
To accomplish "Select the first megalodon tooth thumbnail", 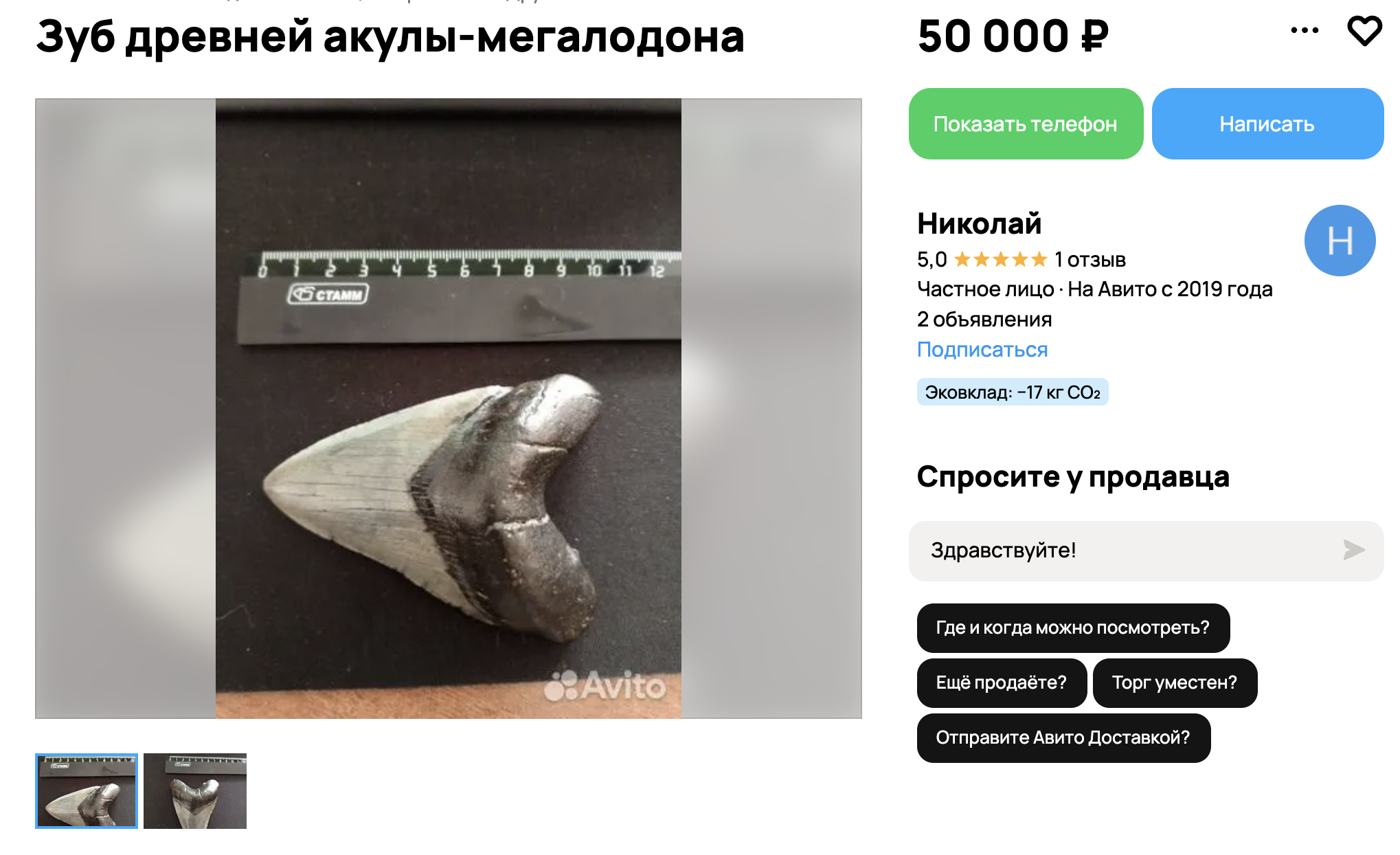I will tap(87, 790).
